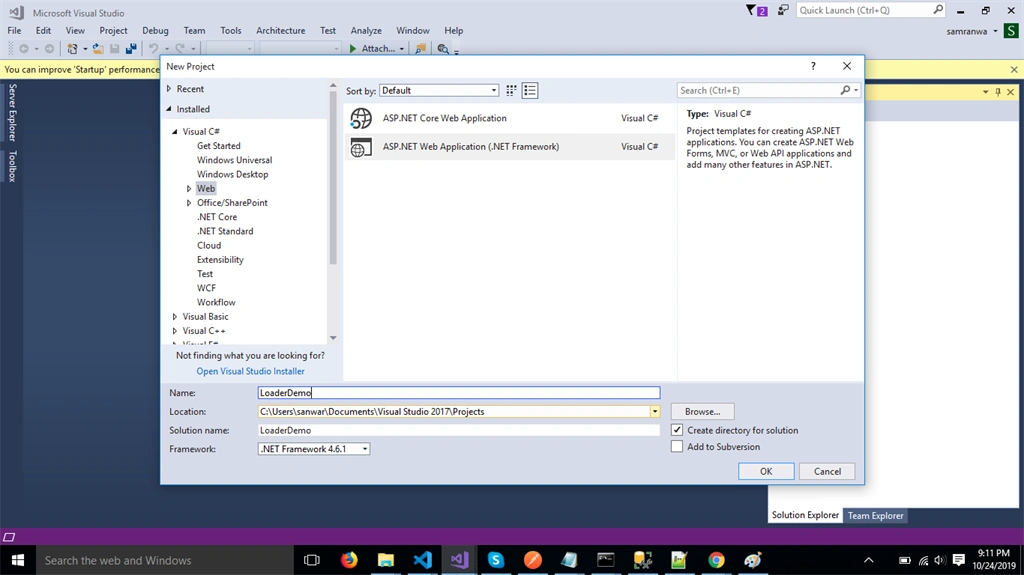Expand the Web tree node arrow
The image size is (1024, 575).
point(189,189)
